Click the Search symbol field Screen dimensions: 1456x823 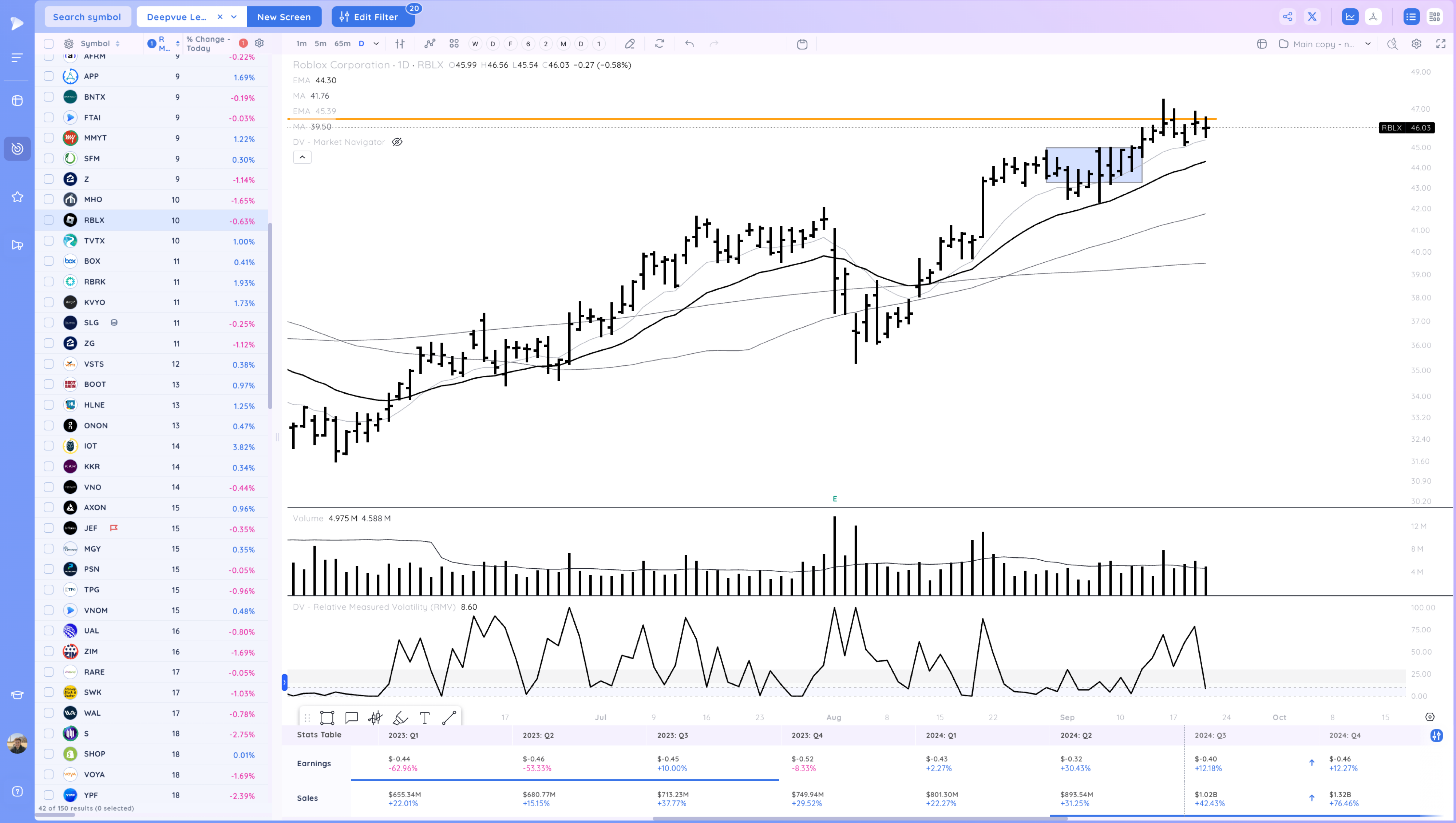(x=87, y=16)
